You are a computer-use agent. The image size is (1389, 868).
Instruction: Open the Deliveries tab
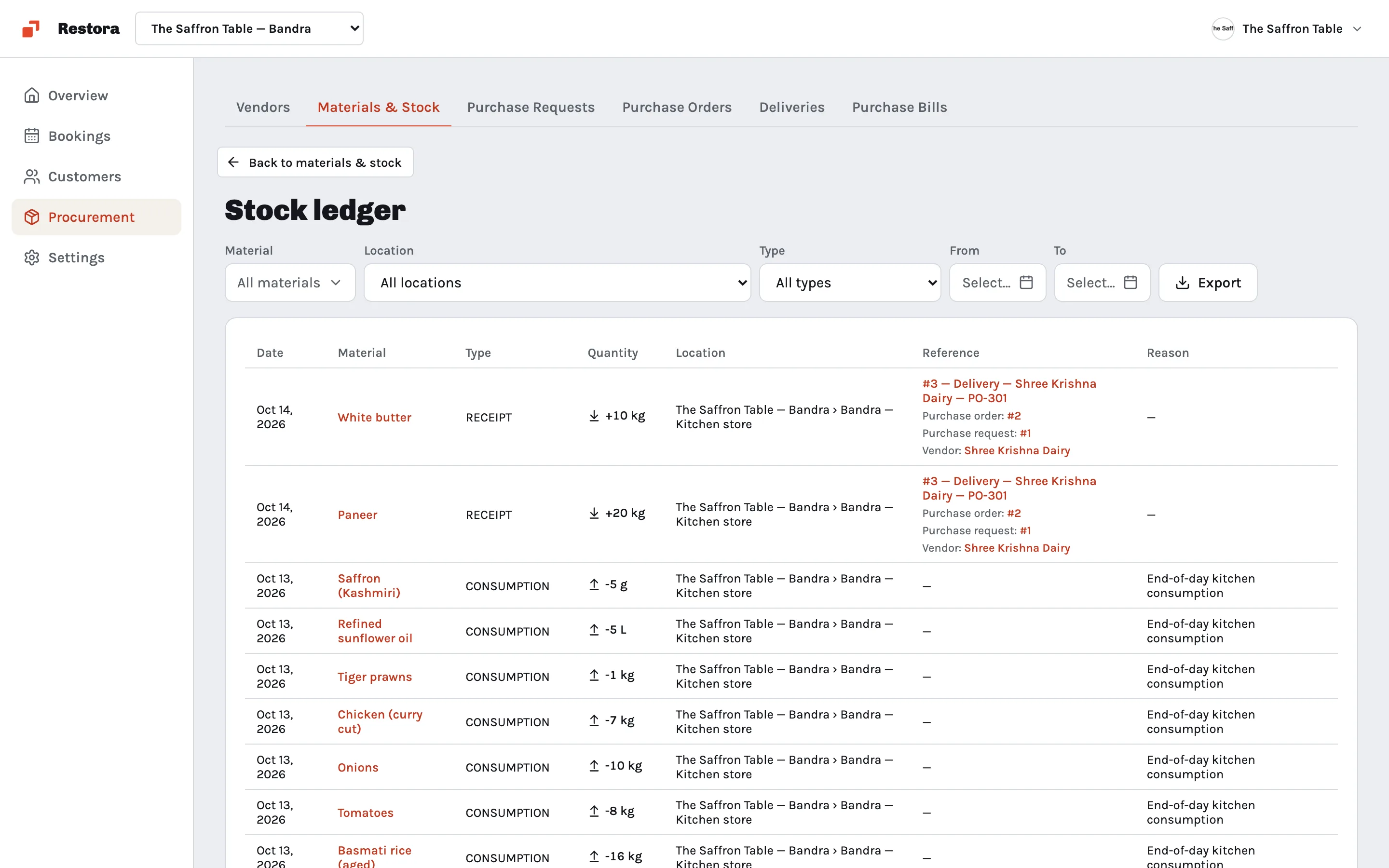[791, 108]
